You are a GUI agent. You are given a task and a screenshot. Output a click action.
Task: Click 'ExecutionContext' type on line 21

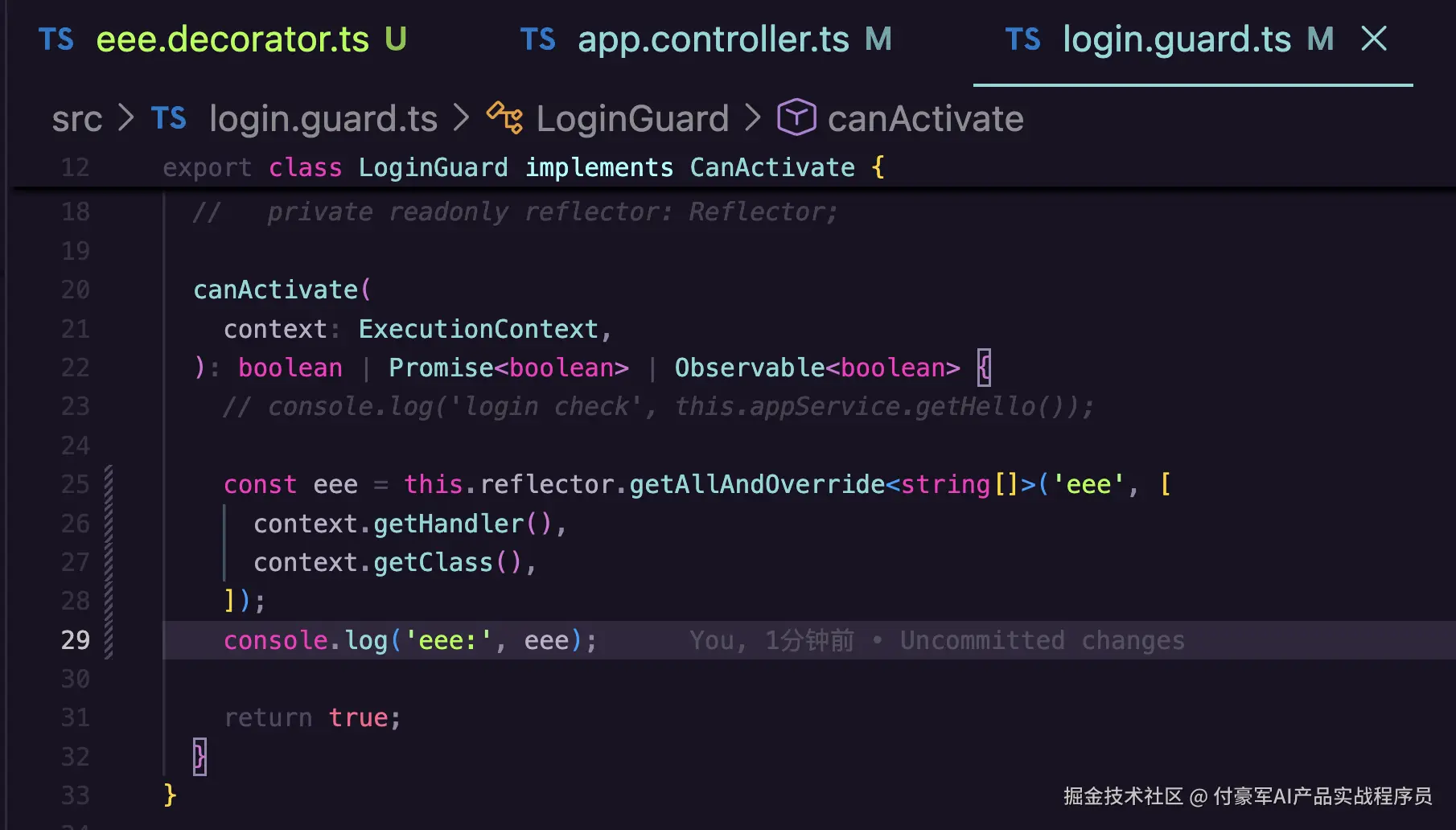[479, 329]
